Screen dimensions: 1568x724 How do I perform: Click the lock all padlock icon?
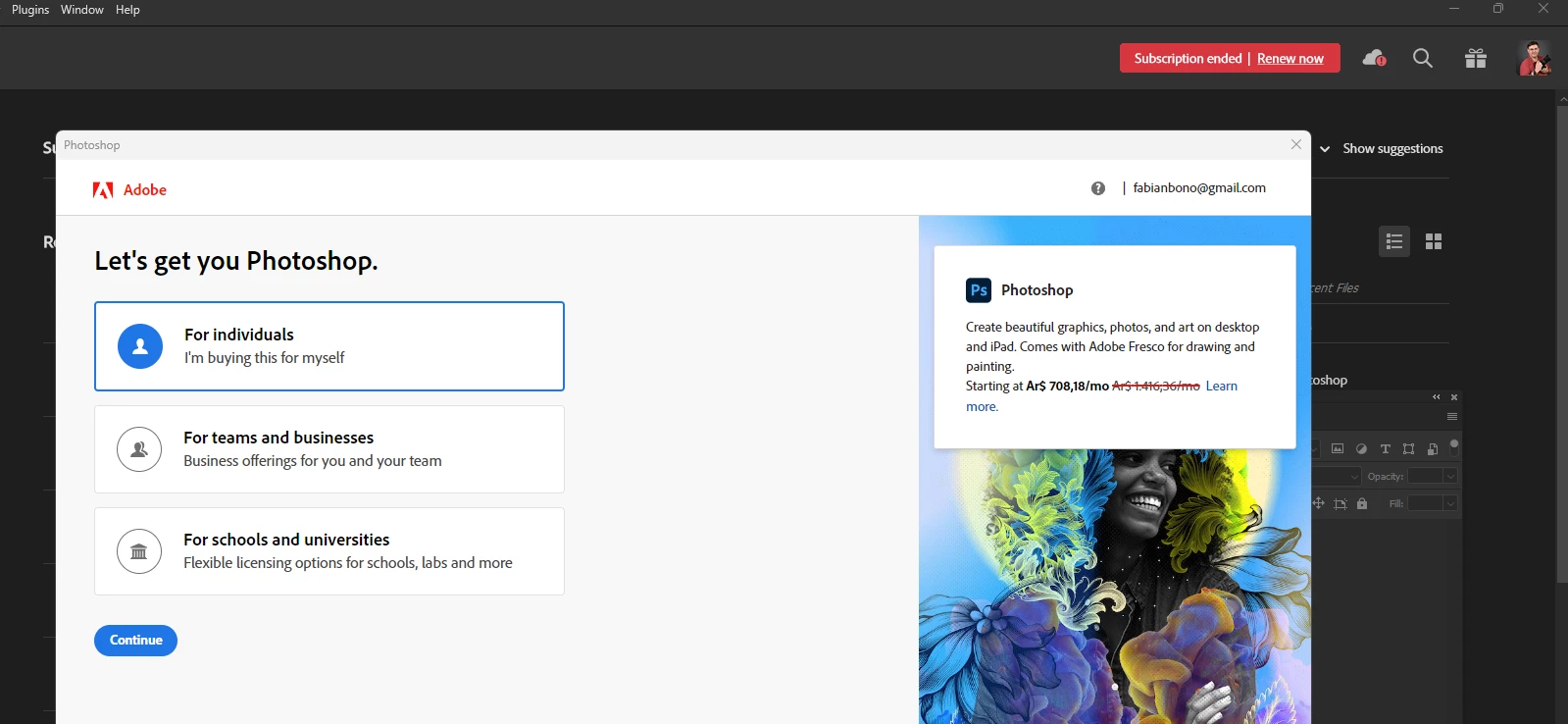pos(1362,503)
